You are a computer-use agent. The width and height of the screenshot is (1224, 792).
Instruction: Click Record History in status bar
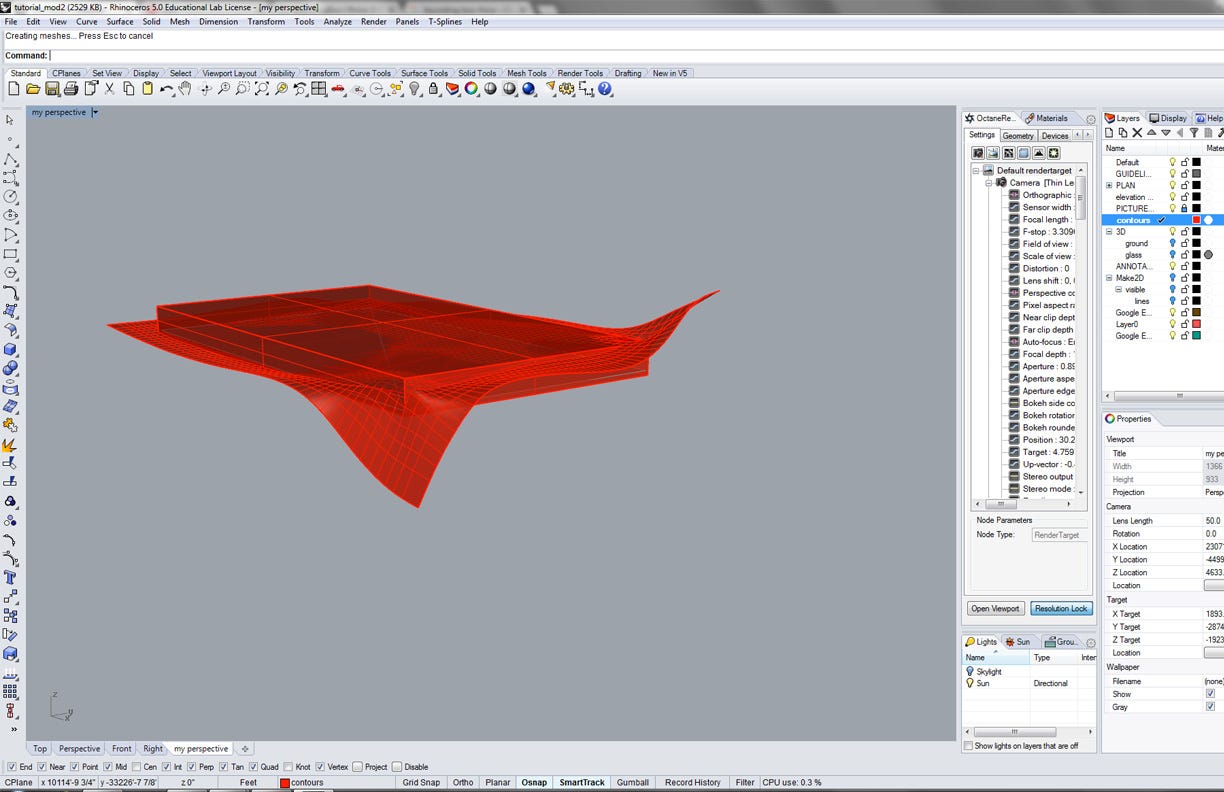[693, 782]
